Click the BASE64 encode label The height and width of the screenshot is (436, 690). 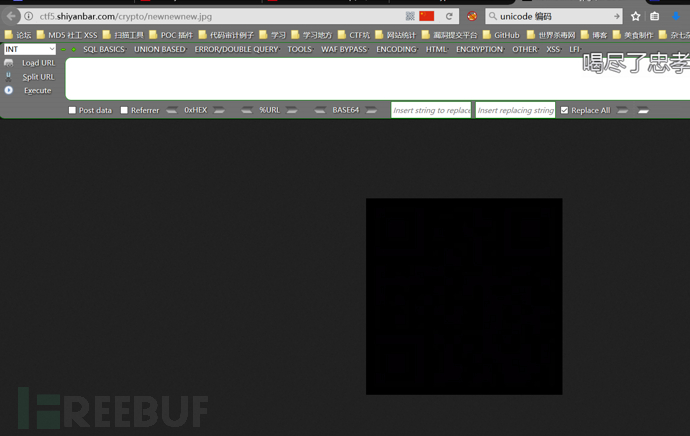(346, 110)
